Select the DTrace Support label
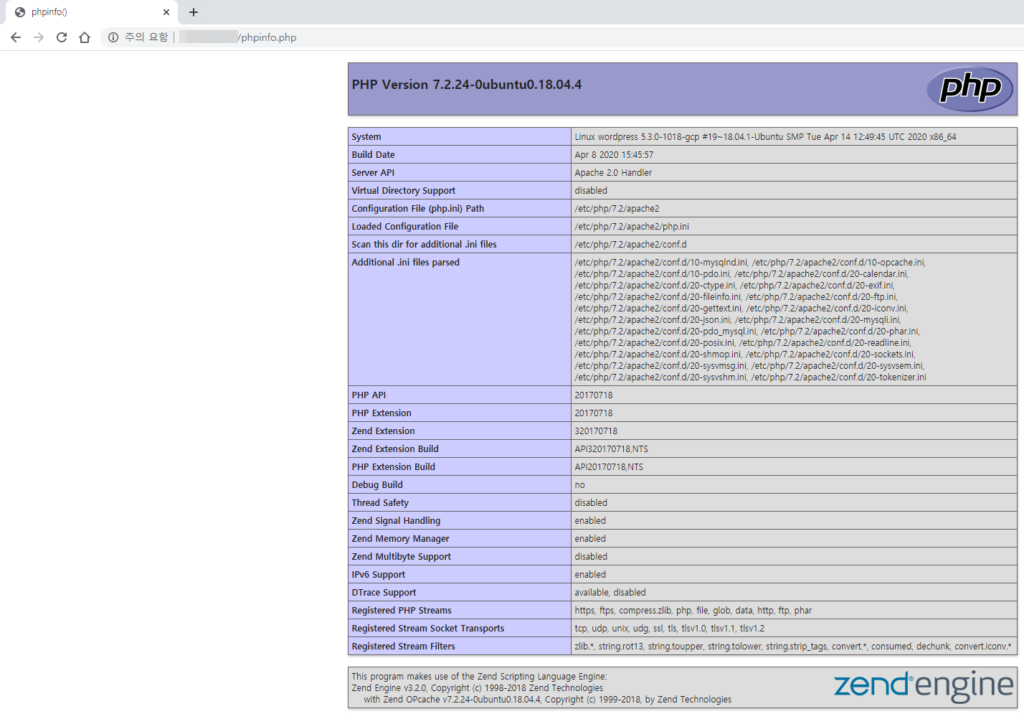This screenshot has height=714, width=1024. 383,592
